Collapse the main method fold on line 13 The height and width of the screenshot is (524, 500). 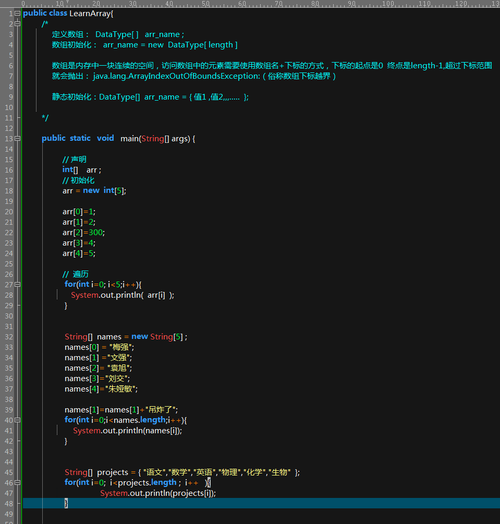17,138
